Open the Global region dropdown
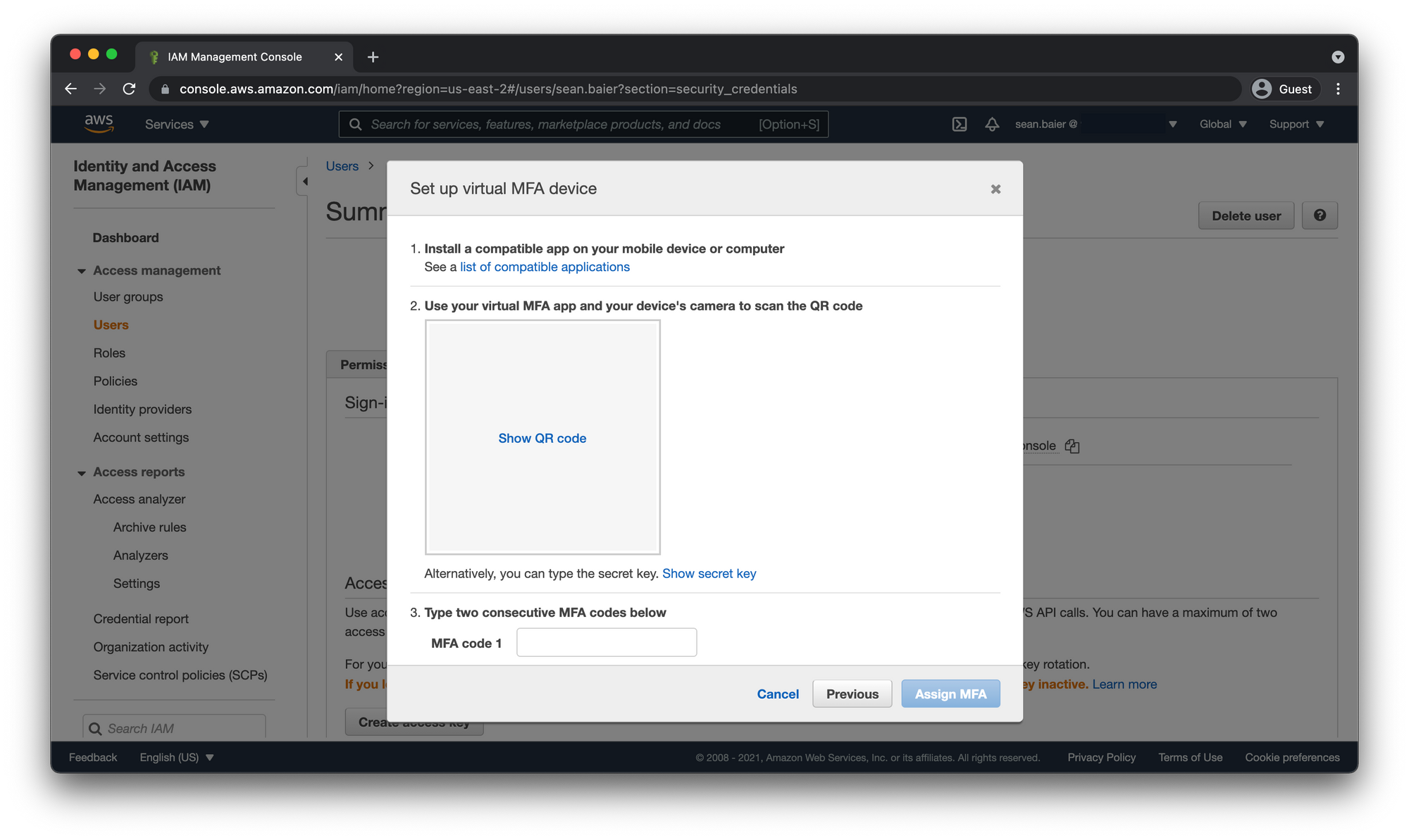This screenshot has width=1409, height=840. 1223,125
